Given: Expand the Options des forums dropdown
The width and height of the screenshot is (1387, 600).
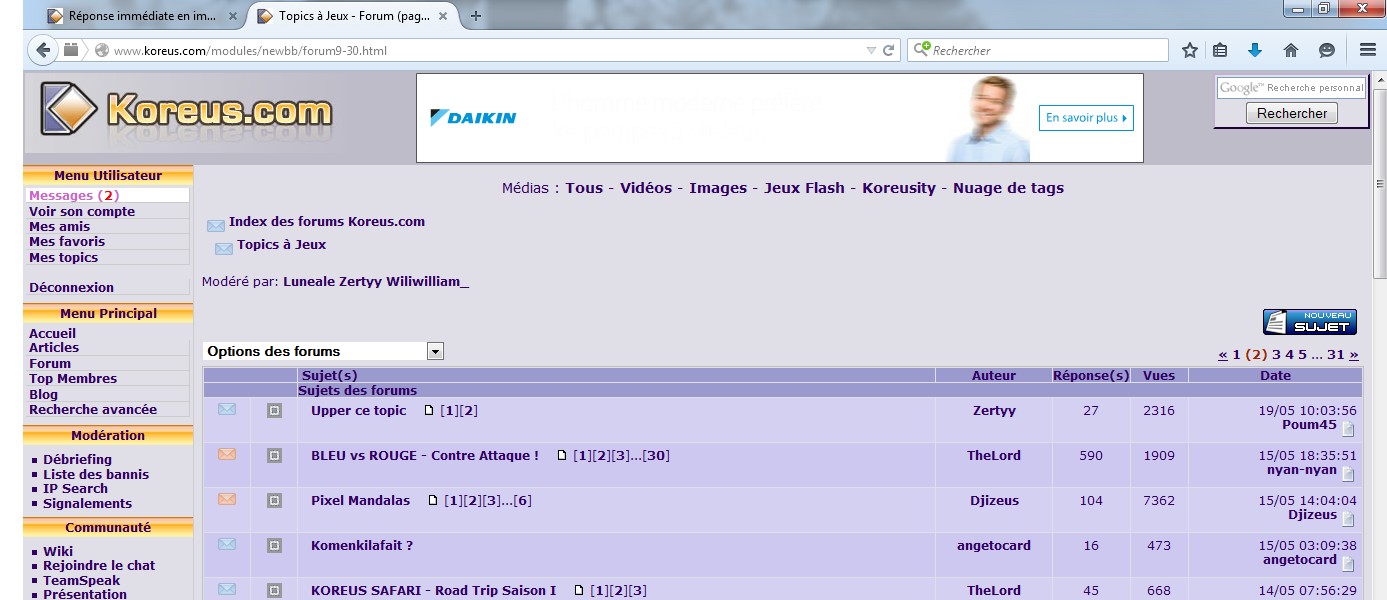Looking at the screenshot, I should coord(435,351).
